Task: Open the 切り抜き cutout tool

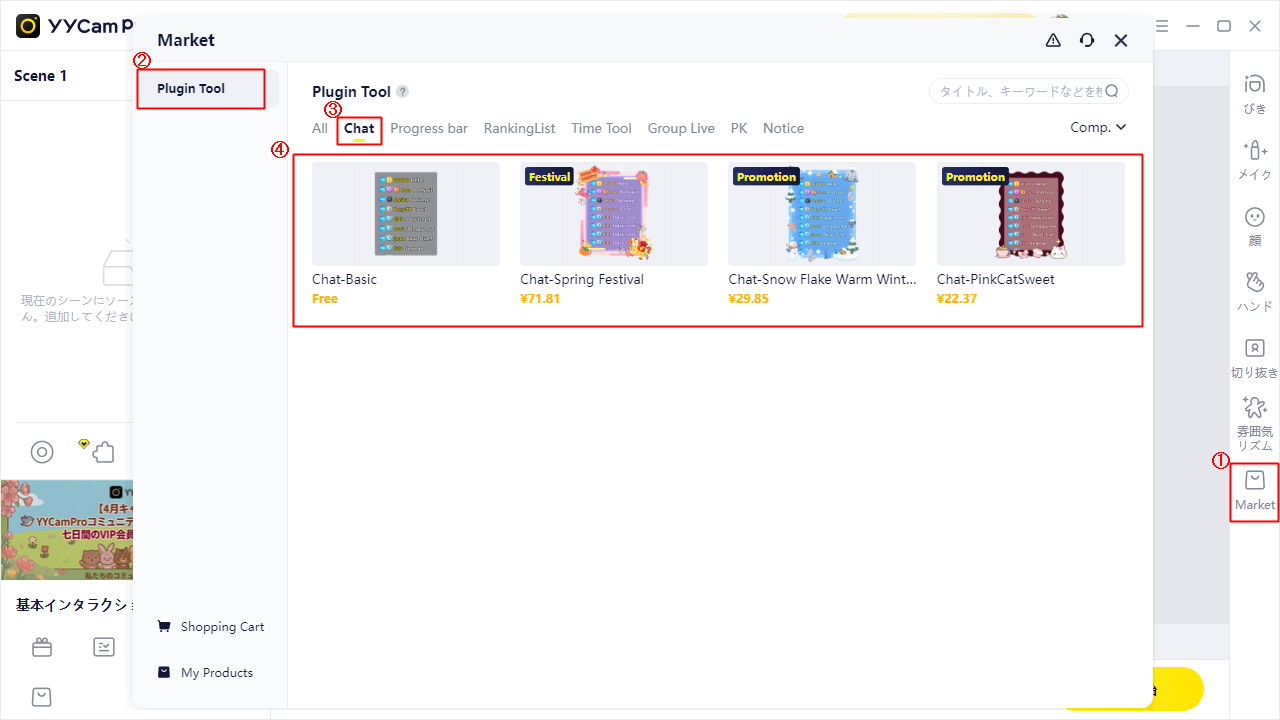Action: pyautogui.click(x=1254, y=356)
